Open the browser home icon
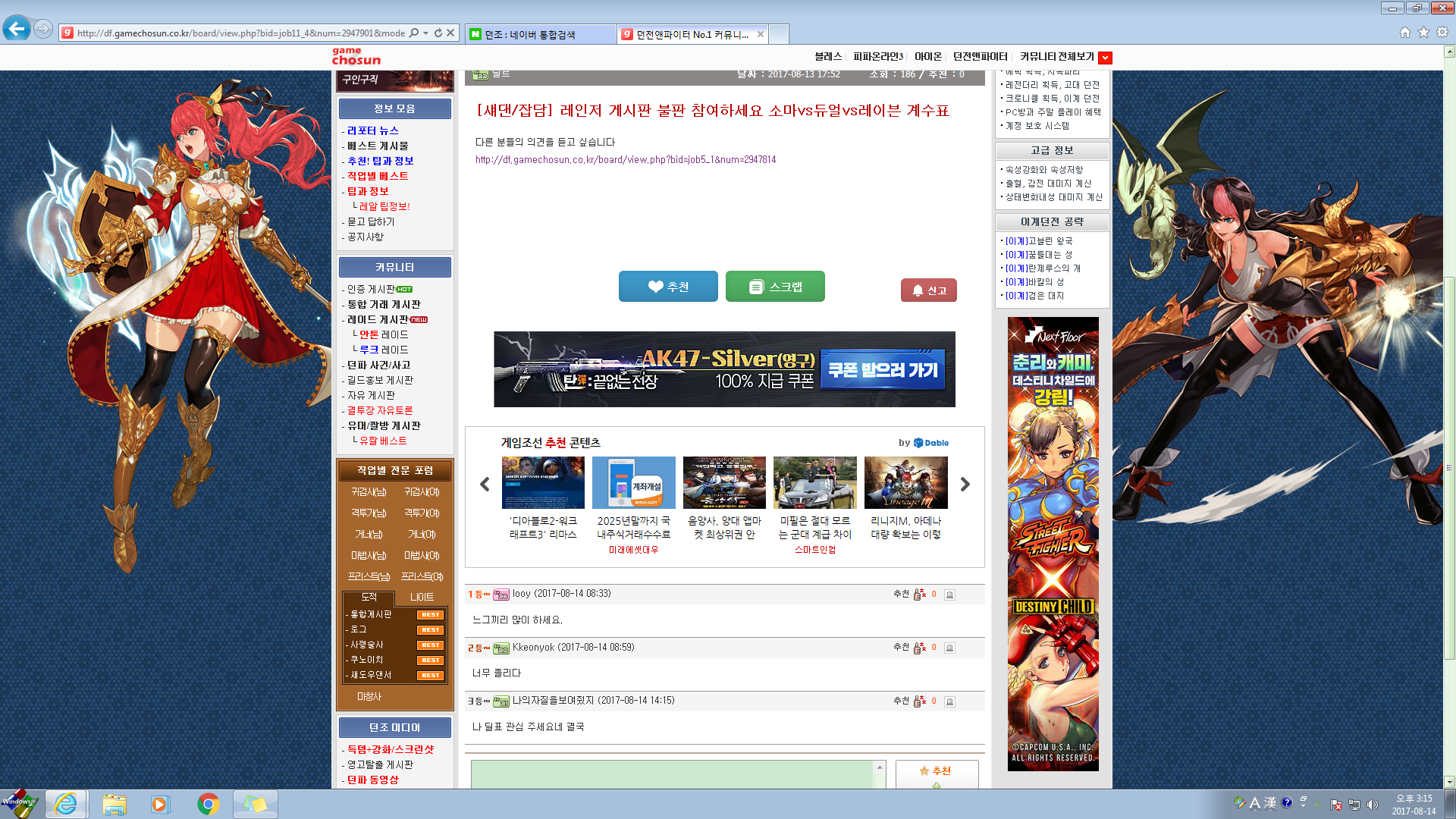 pos(1405,33)
